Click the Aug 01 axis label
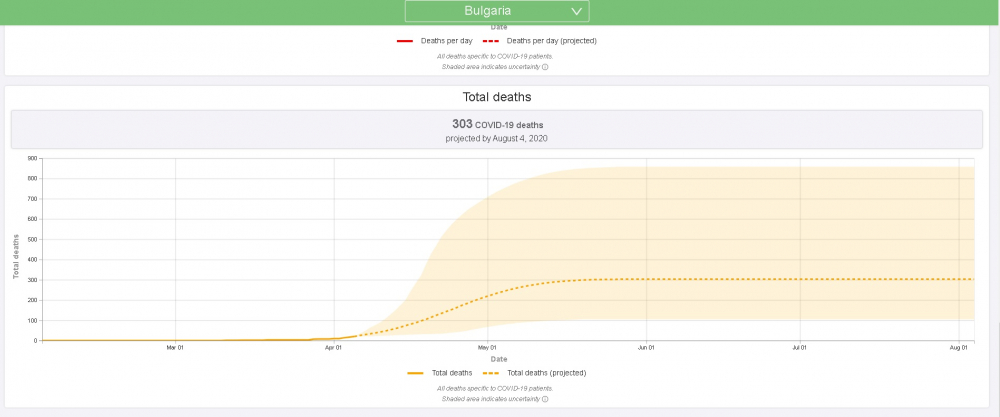Image resolution: width=1000 pixels, height=417 pixels. pos(959,348)
